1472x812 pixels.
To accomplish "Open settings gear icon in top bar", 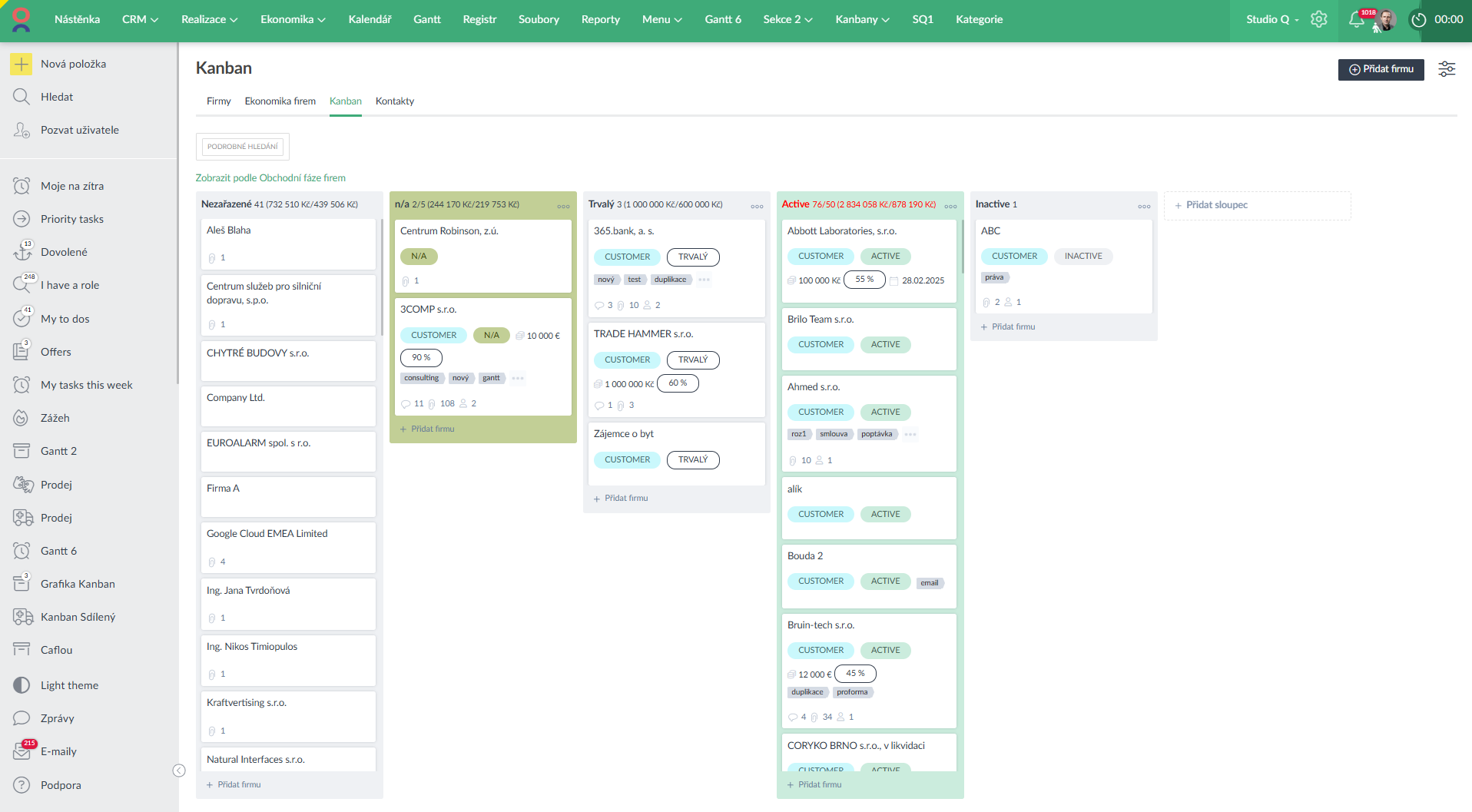I will pyautogui.click(x=1319, y=19).
